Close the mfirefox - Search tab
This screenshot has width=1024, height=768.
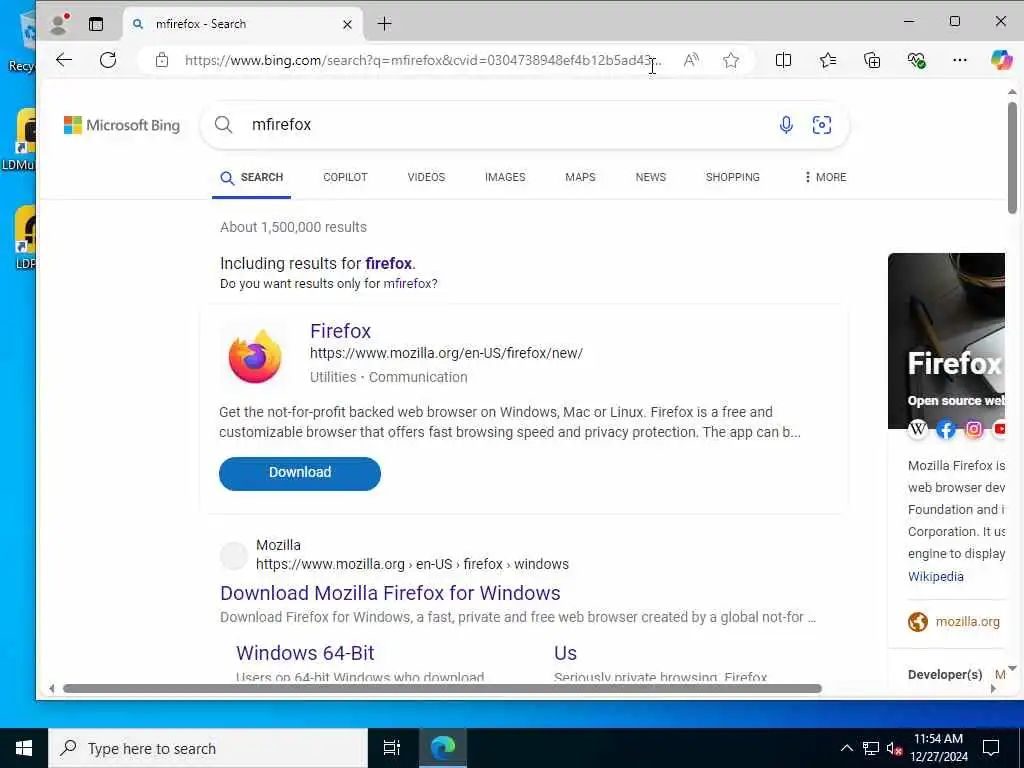click(347, 24)
